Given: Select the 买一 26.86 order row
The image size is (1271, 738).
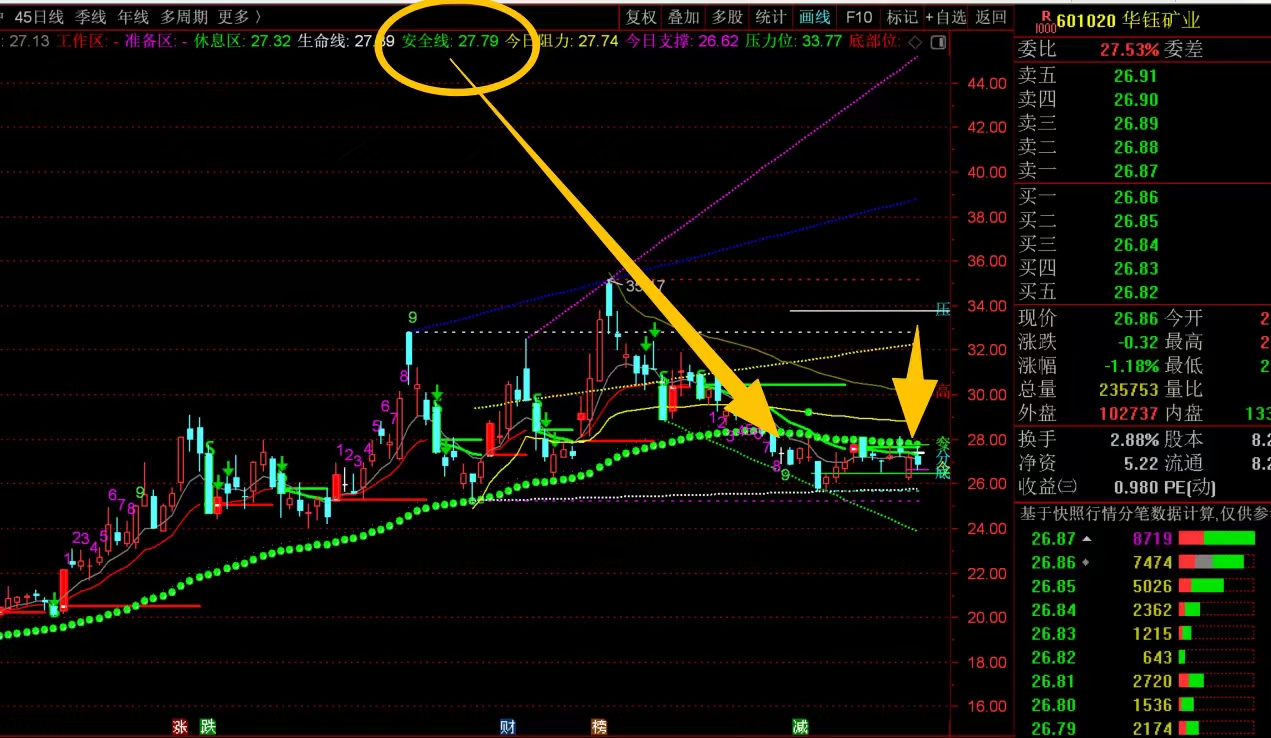Looking at the screenshot, I should click(x=1142, y=198).
